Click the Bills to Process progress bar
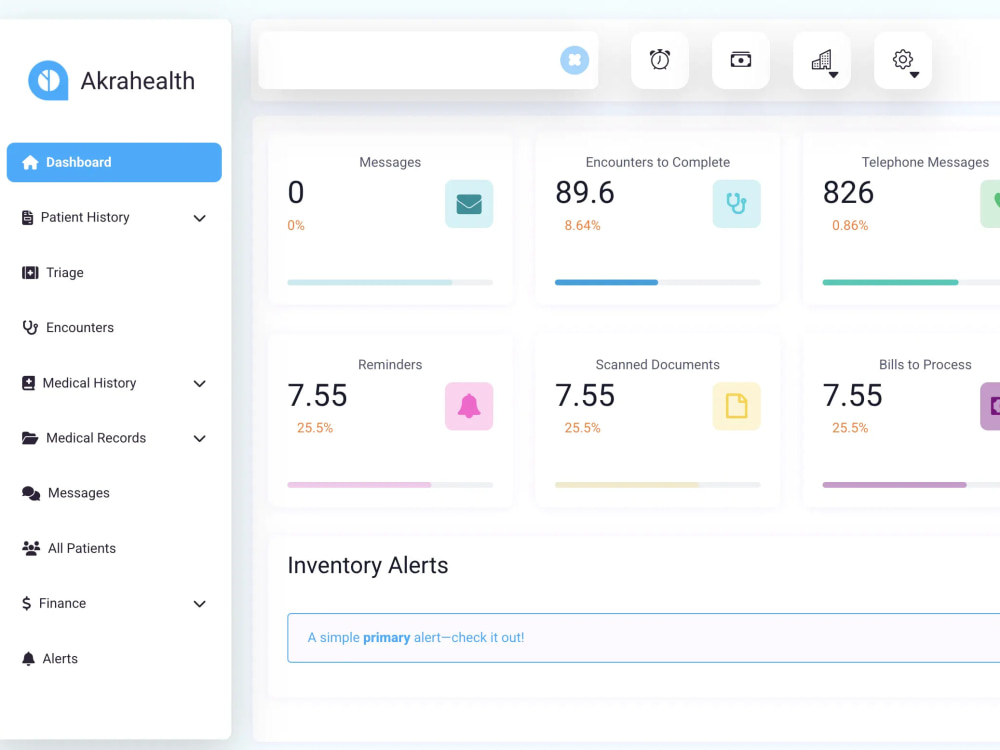The height and width of the screenshot is (750, 1000). pyautogui.click(x=911, y=485)
